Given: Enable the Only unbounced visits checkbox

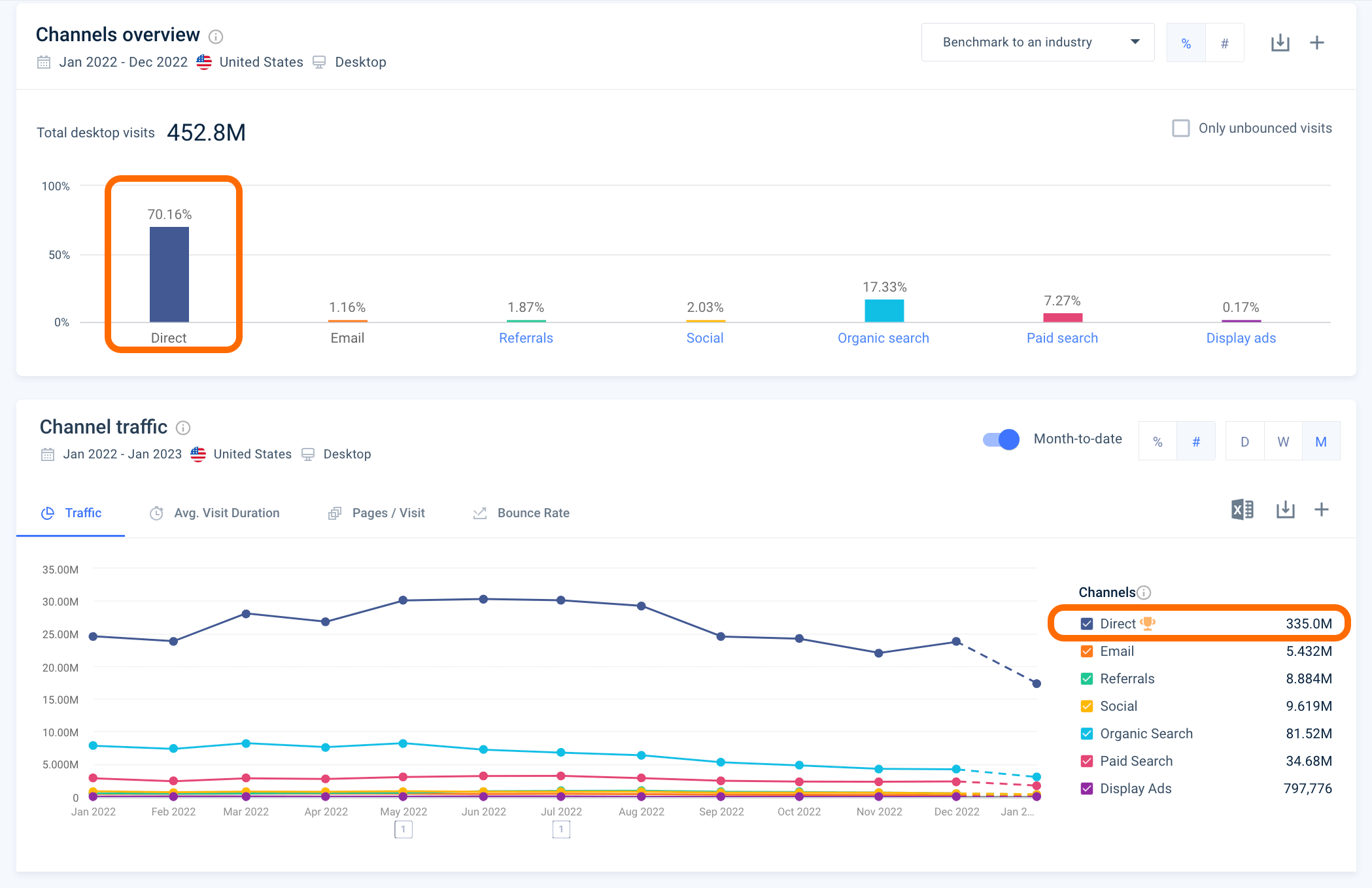Looking at the screenshot, I should click(x=1180, y=128).
